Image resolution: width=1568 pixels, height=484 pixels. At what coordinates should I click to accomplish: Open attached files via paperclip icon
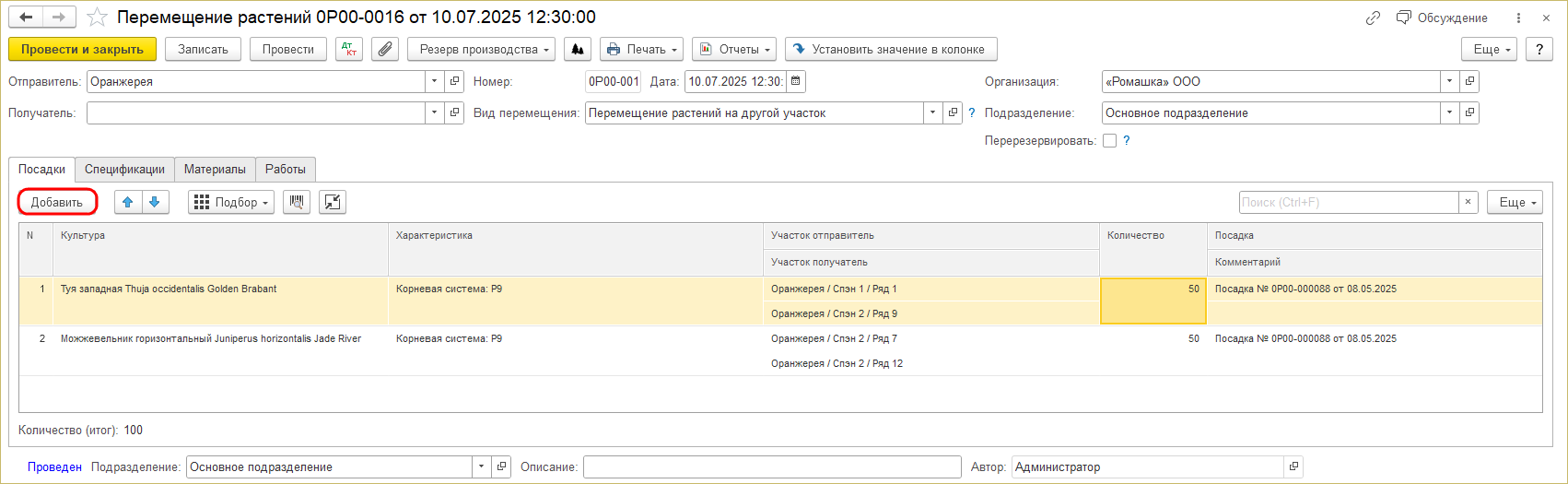pyautogui.click(x=384, y=50)
